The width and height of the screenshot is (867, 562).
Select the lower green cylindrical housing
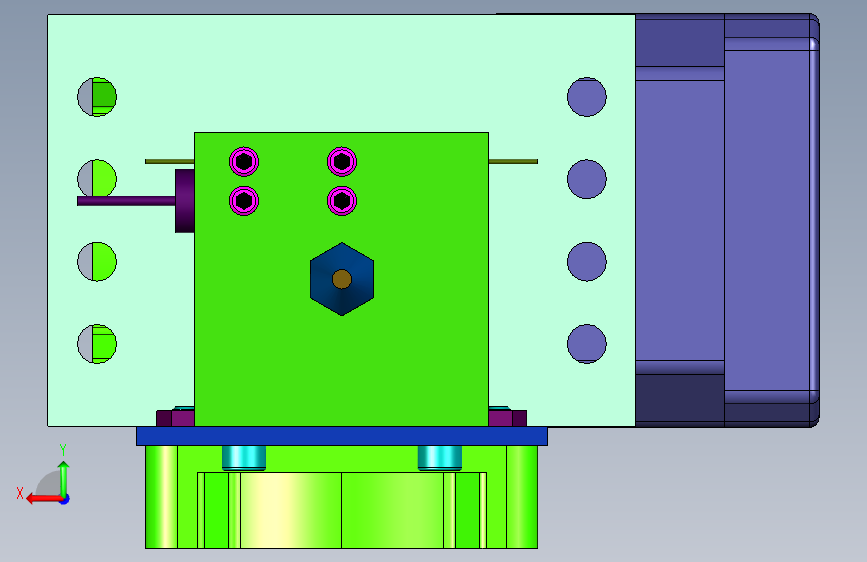click(342, 497)
